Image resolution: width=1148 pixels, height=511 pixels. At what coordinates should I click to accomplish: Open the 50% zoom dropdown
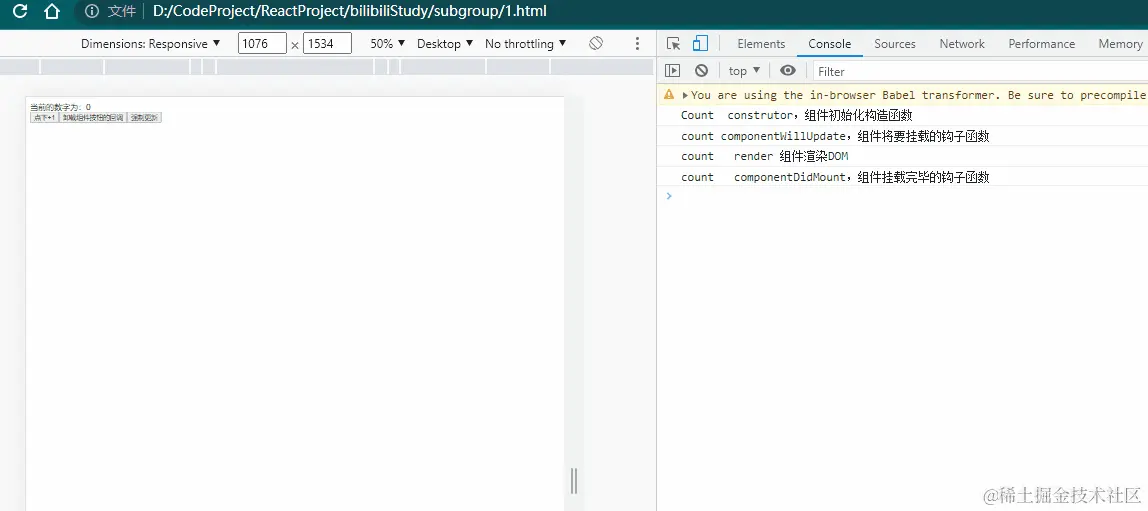point(387,44)
